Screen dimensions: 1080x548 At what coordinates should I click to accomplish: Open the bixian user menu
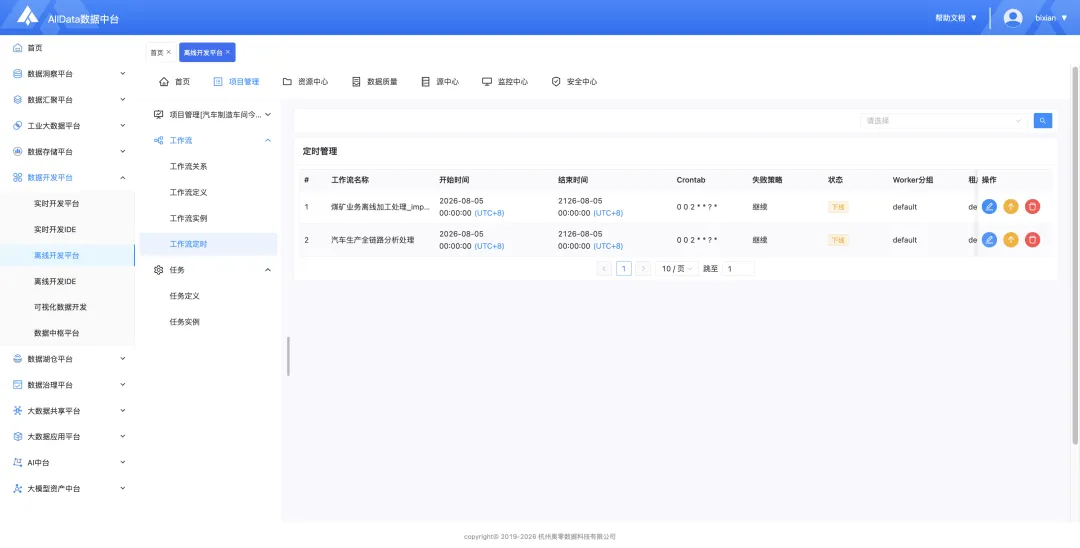1051,18
